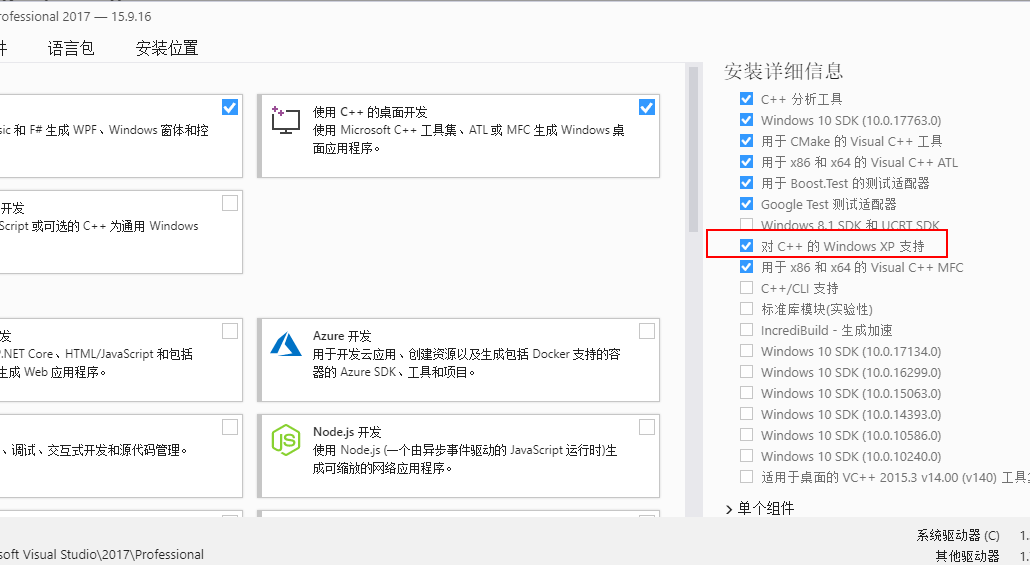Select the Node.js 开发 workload title
Viewport: 1030px width, 565px height.
pyautogui.click(x=347, y=432)
